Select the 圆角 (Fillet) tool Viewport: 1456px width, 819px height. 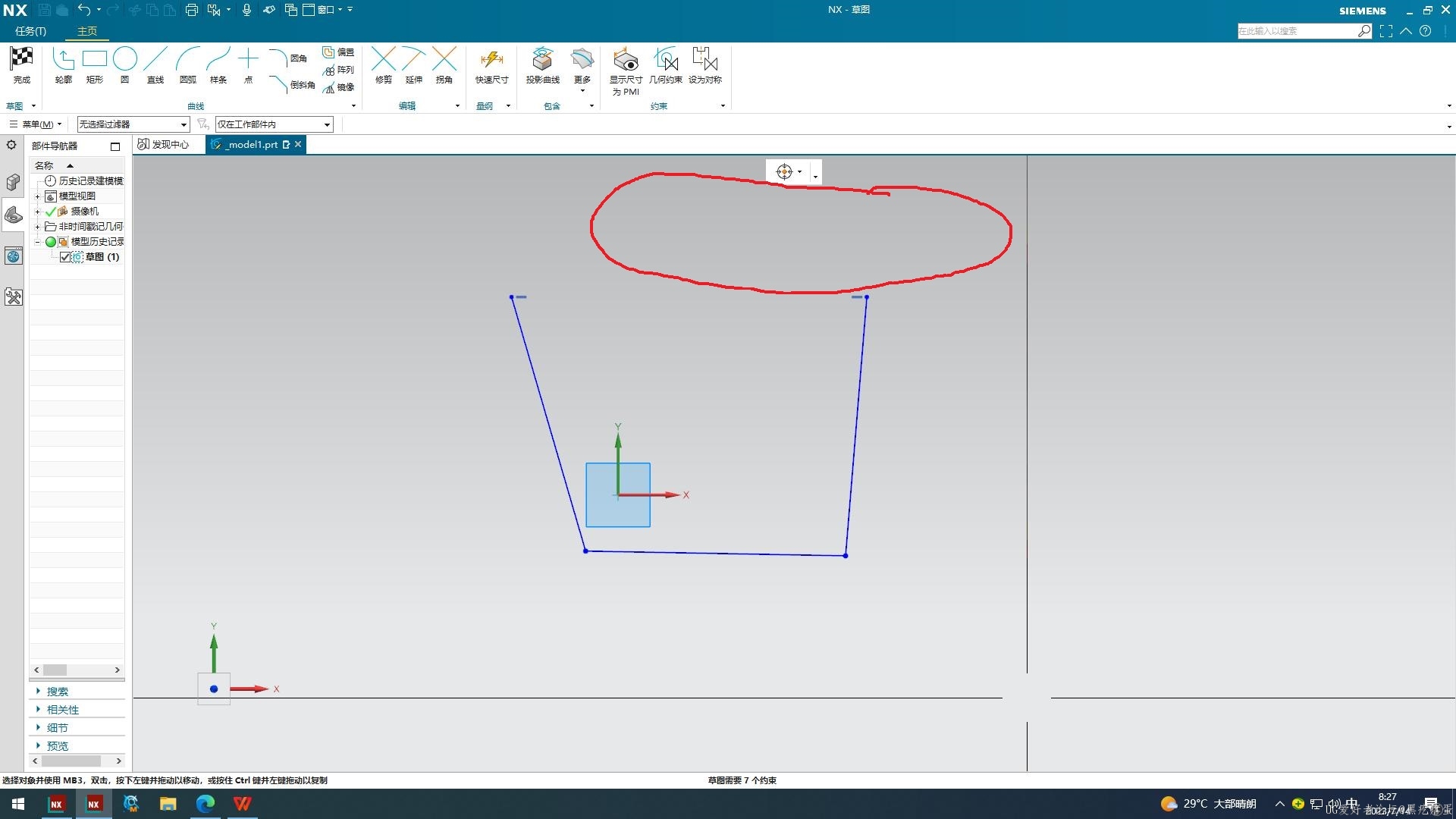pyautogui.click(x=288, y=58)
